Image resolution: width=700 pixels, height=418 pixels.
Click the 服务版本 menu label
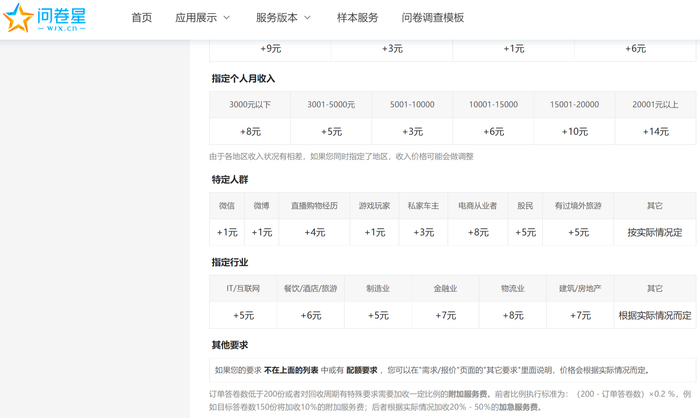pos(277,18)
